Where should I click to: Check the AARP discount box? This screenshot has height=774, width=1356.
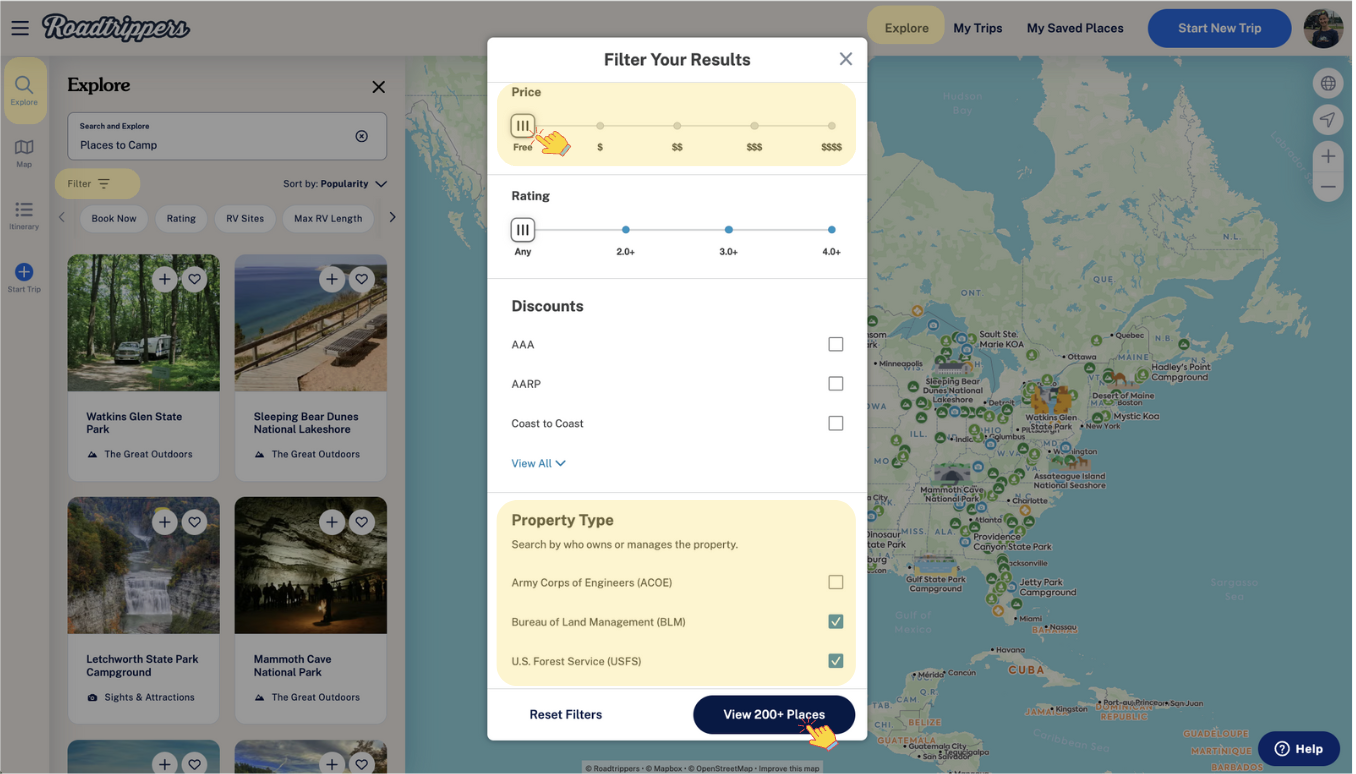tap(836, 383)
